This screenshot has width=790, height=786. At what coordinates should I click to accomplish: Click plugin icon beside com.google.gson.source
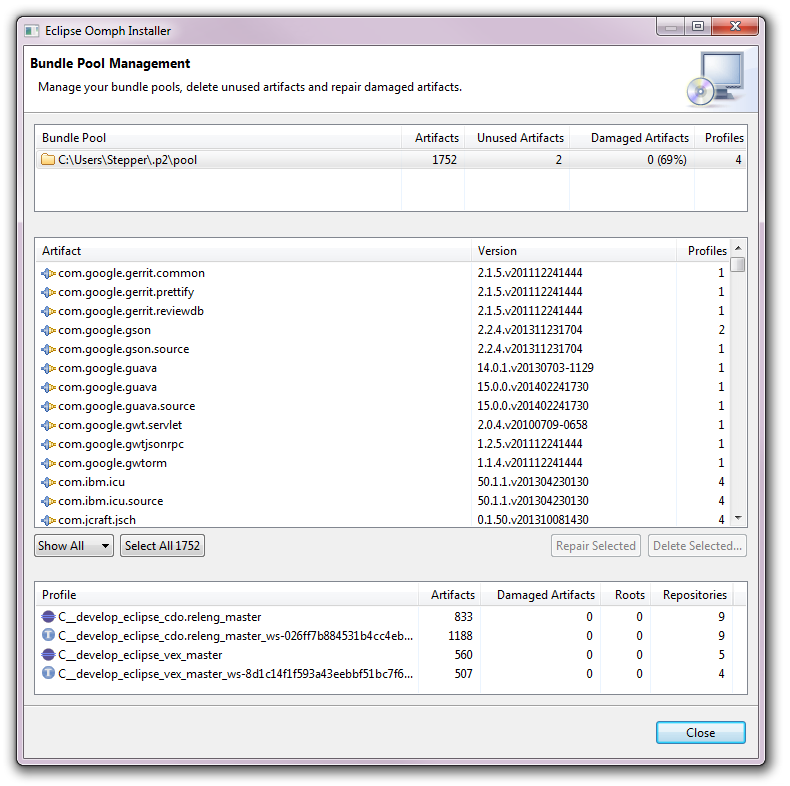48,349
